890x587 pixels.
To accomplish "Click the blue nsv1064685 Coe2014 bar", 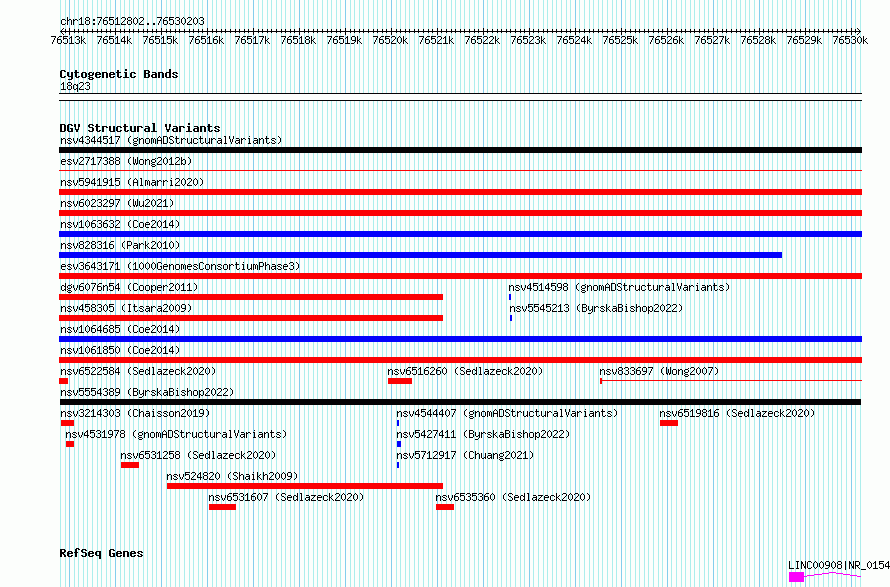I will tap(460, 339).
